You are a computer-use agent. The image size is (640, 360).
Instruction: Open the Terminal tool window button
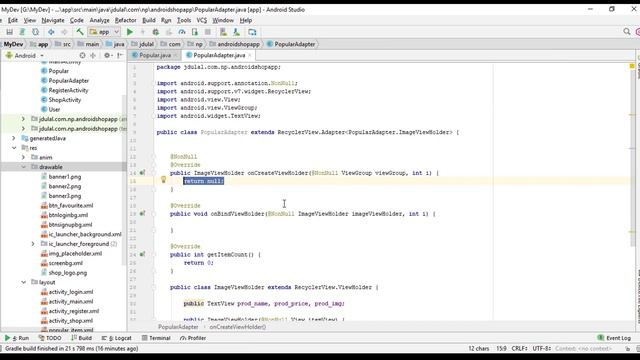pos(156,338)
